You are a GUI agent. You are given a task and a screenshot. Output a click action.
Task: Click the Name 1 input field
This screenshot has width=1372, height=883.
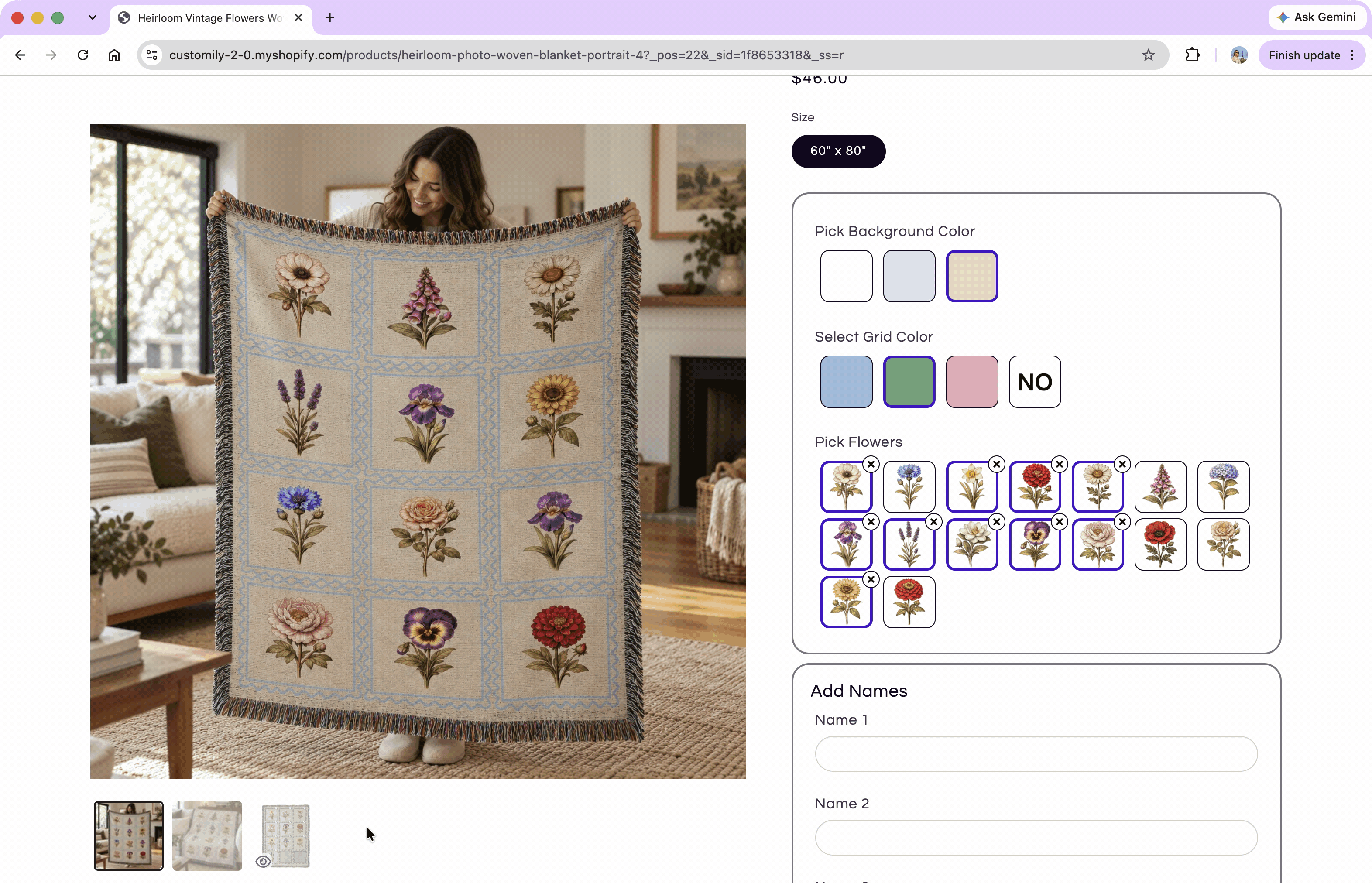(x=1036, y=753)
